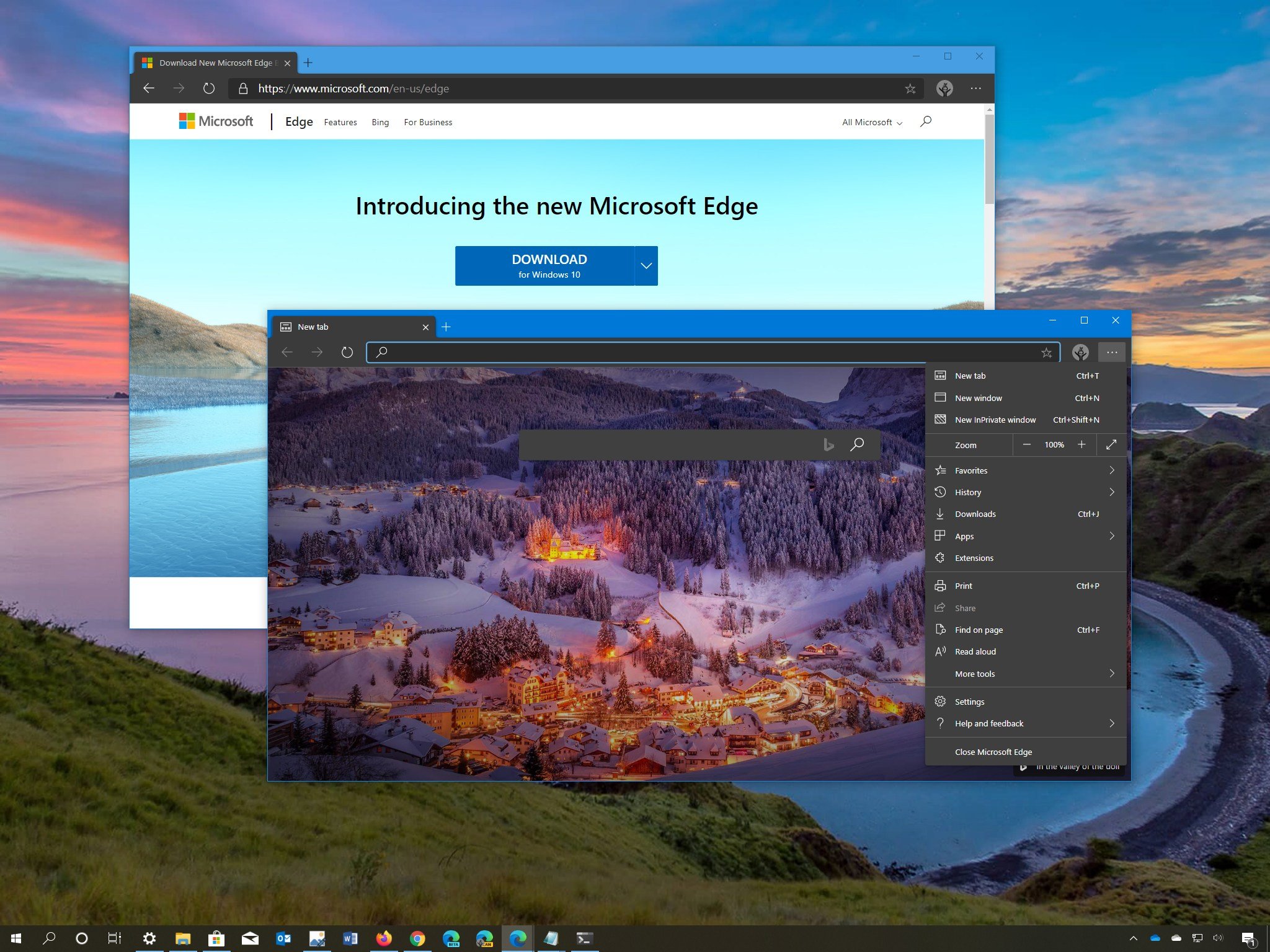Toggle full-screen zoom expand icon

1111,444
